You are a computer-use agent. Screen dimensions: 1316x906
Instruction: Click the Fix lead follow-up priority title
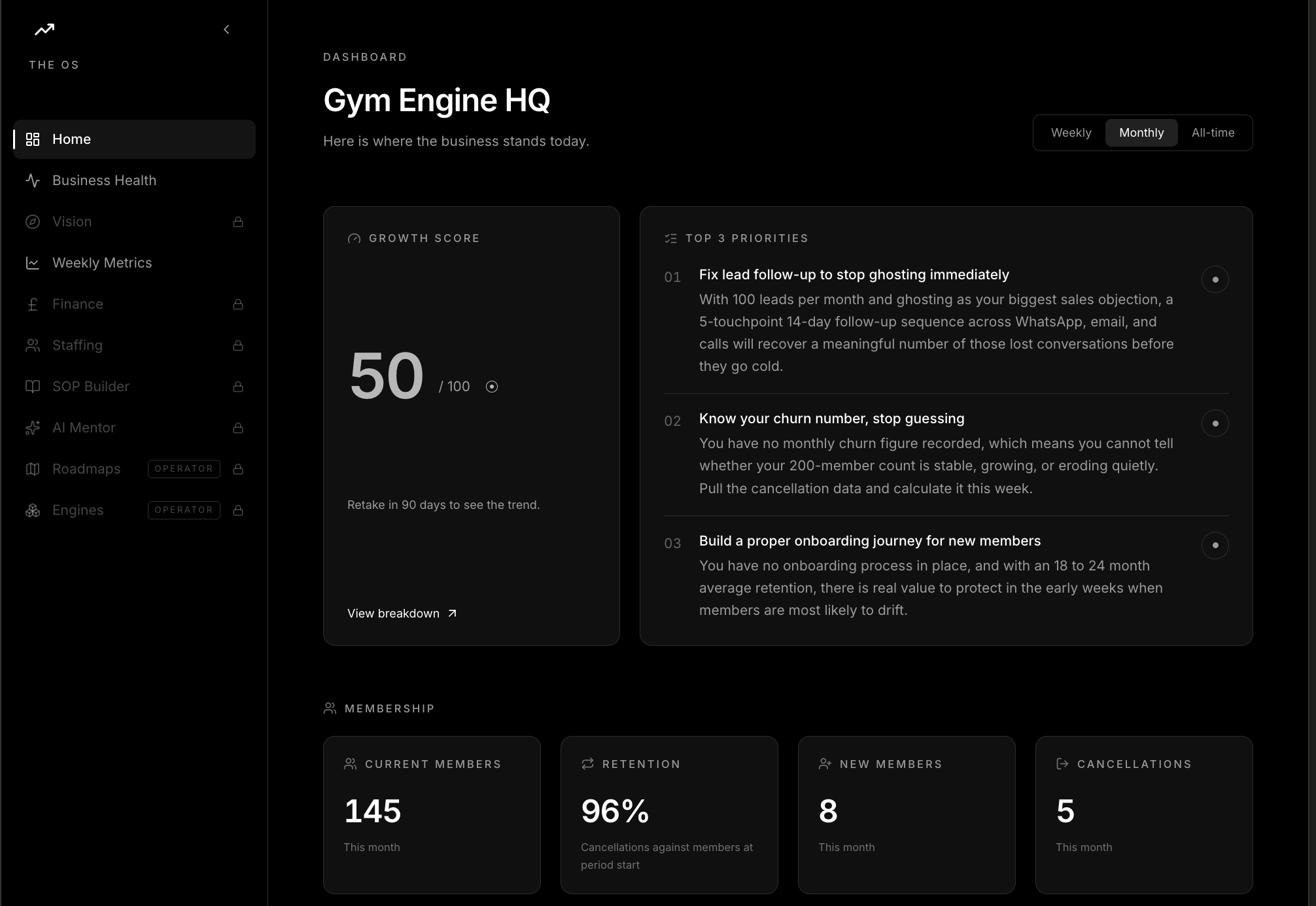coord(854,275)
